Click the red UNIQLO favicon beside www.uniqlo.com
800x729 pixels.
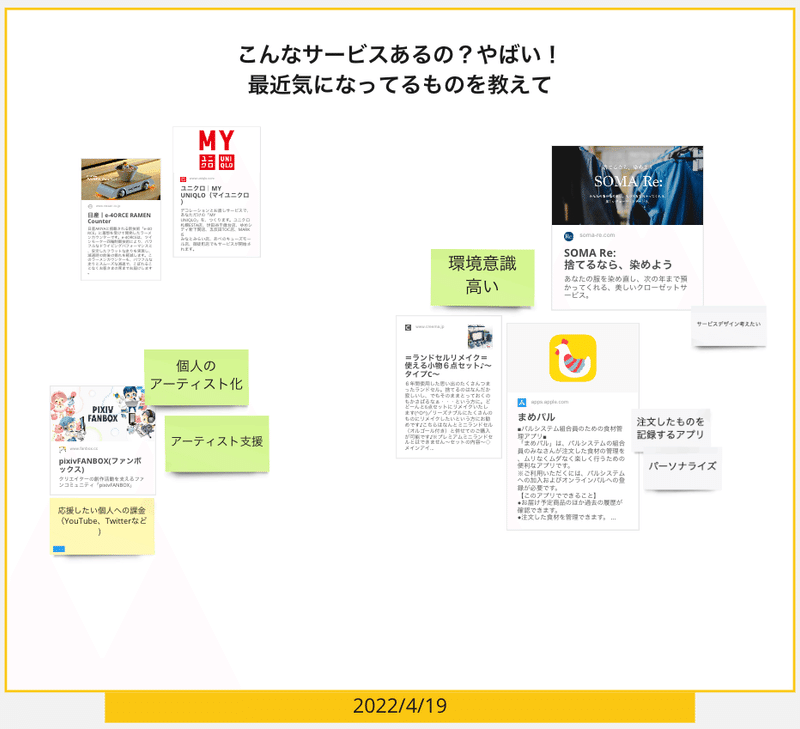click(x=183, y=179)
